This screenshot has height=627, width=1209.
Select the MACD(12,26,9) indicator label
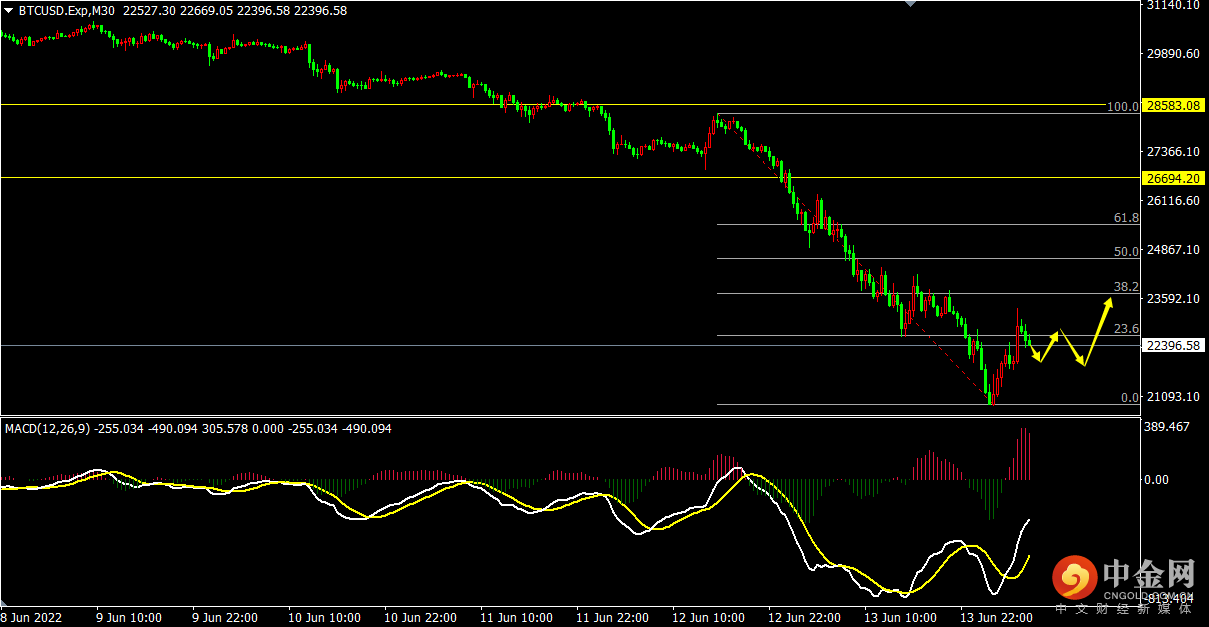[46, 428]
